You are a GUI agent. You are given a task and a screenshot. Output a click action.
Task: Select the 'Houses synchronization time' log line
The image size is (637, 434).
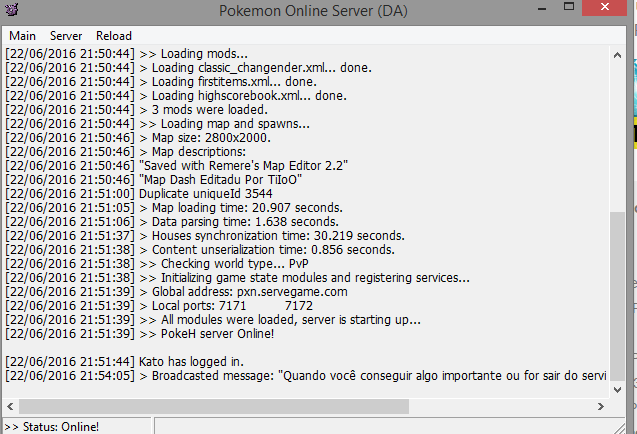pos(205,236)
